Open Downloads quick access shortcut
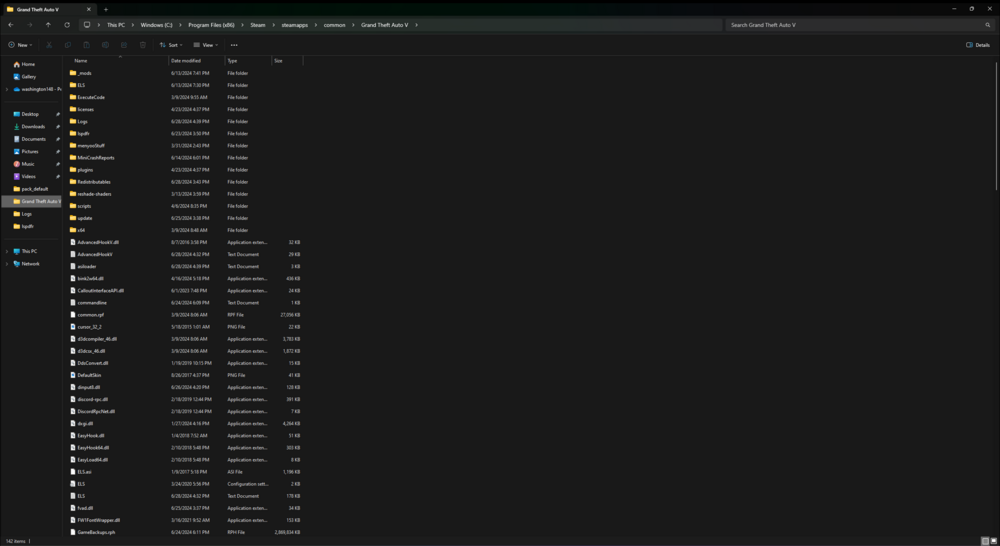 click(x=32, y=126)
